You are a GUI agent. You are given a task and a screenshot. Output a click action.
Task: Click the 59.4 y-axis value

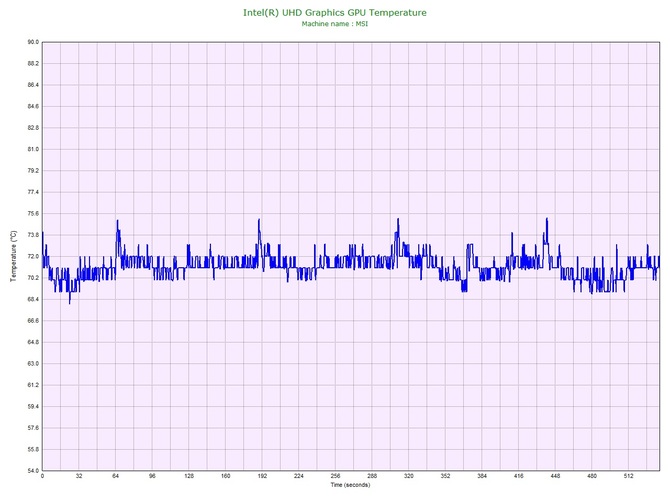click(33, 407)
